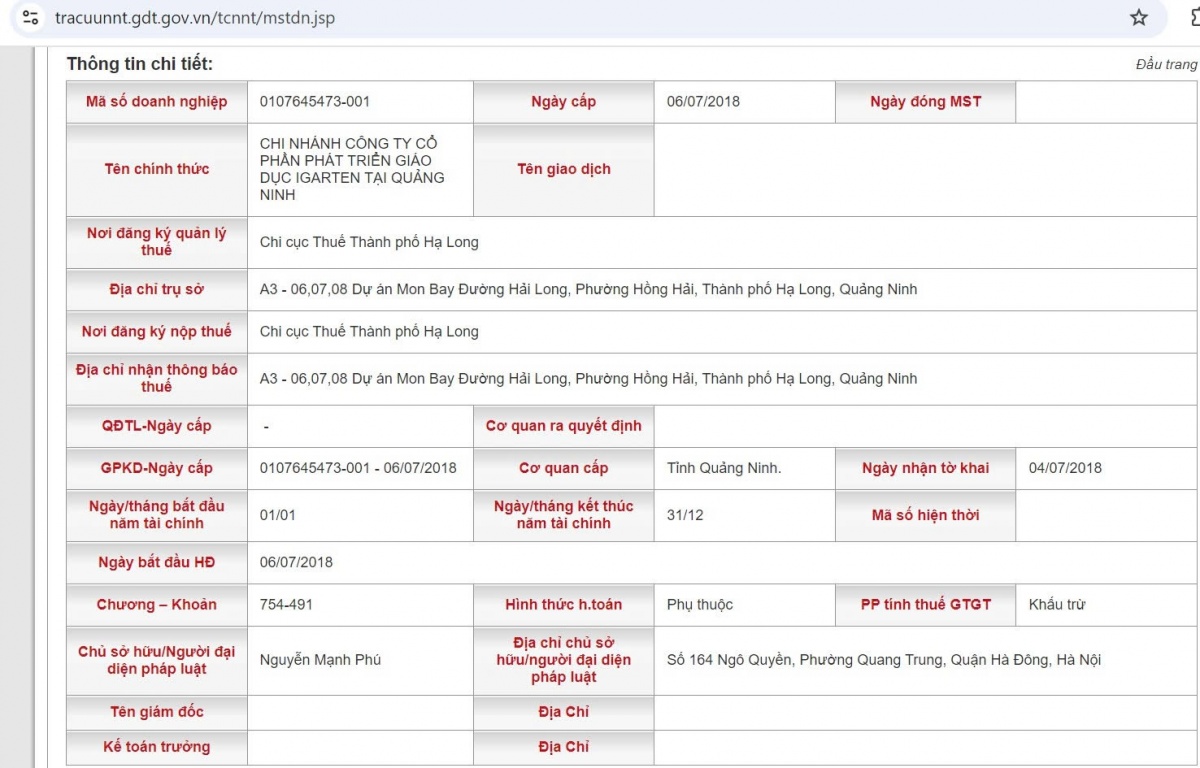Click the official company name CHI NHÁNH text
1200x768 pixels.
coord(348,169)
